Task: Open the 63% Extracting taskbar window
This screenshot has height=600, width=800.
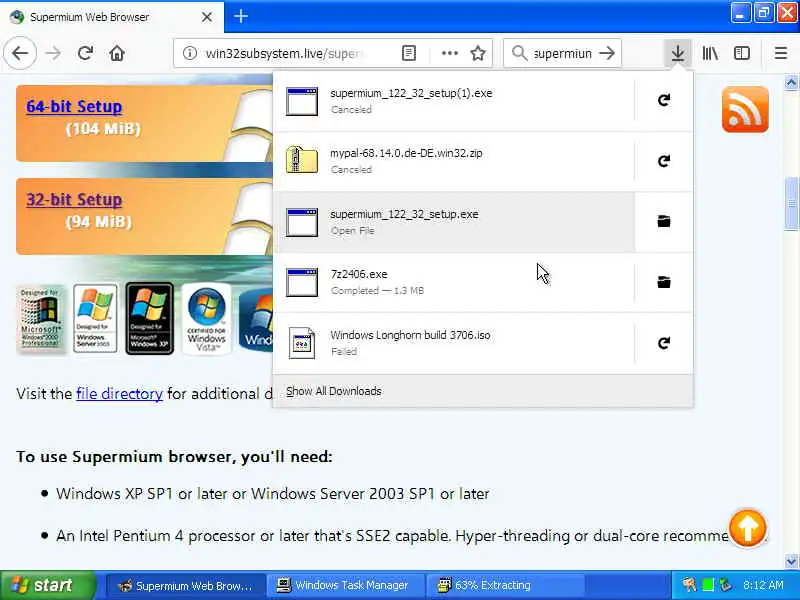Action: (x=505, y=586)
